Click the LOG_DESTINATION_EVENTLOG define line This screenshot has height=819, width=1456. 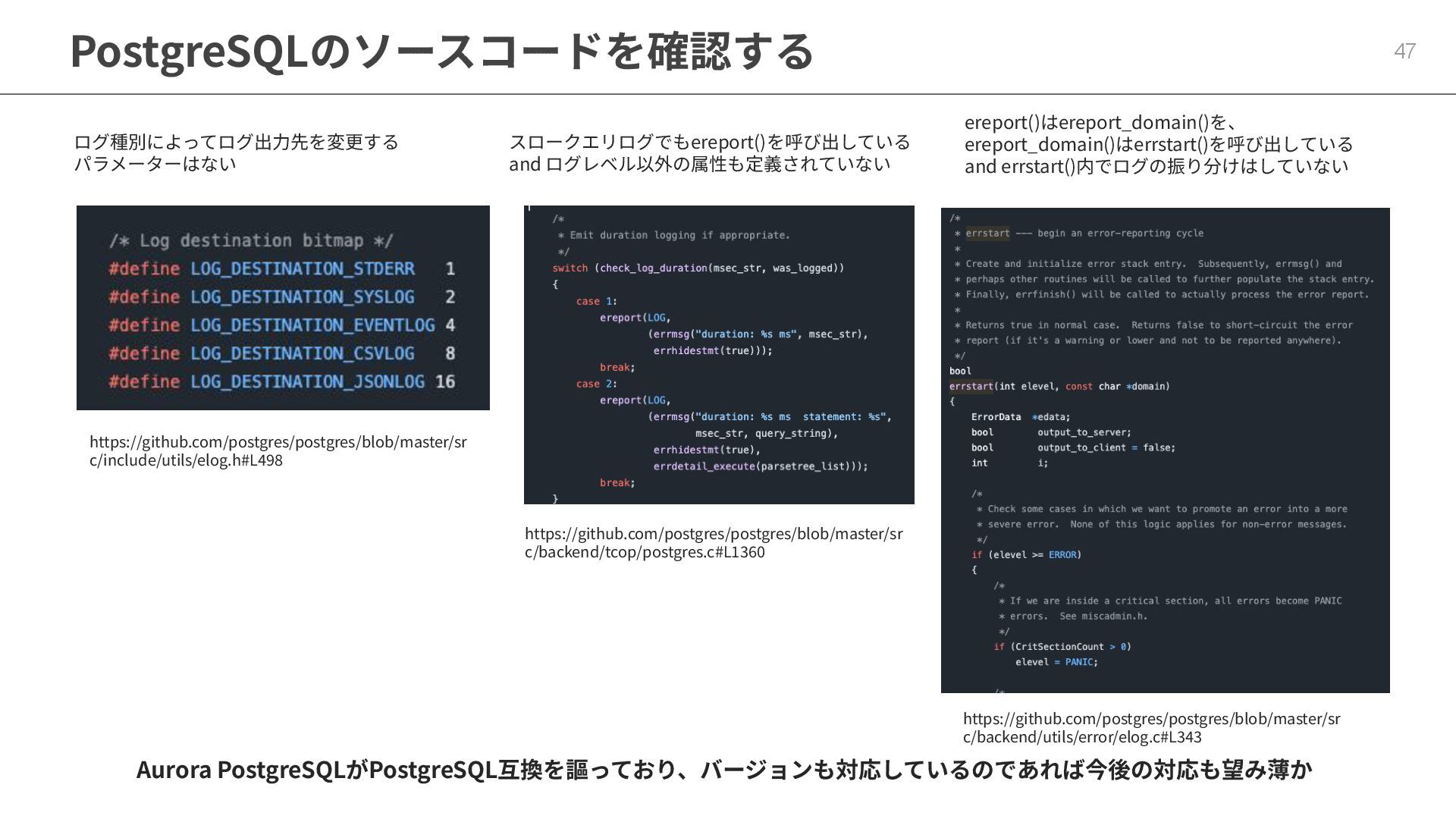point(281,325)
